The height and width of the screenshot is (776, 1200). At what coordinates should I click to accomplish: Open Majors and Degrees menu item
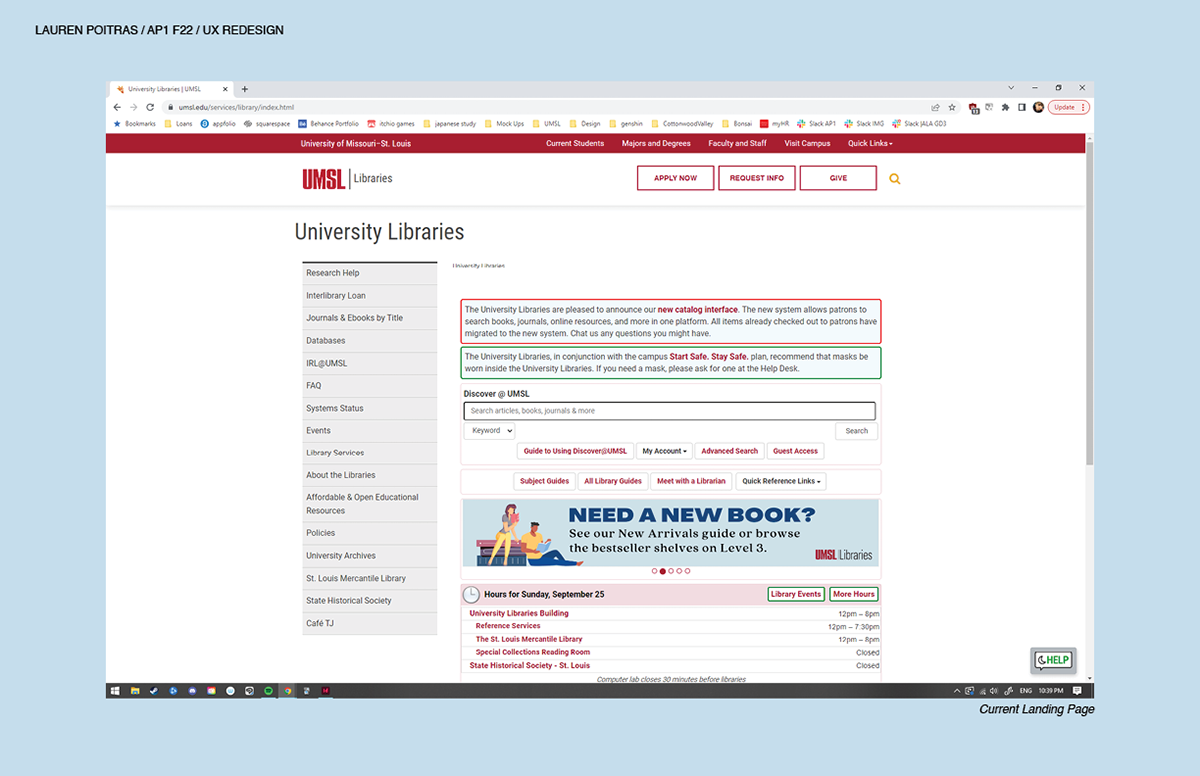(x=656, y=143)
